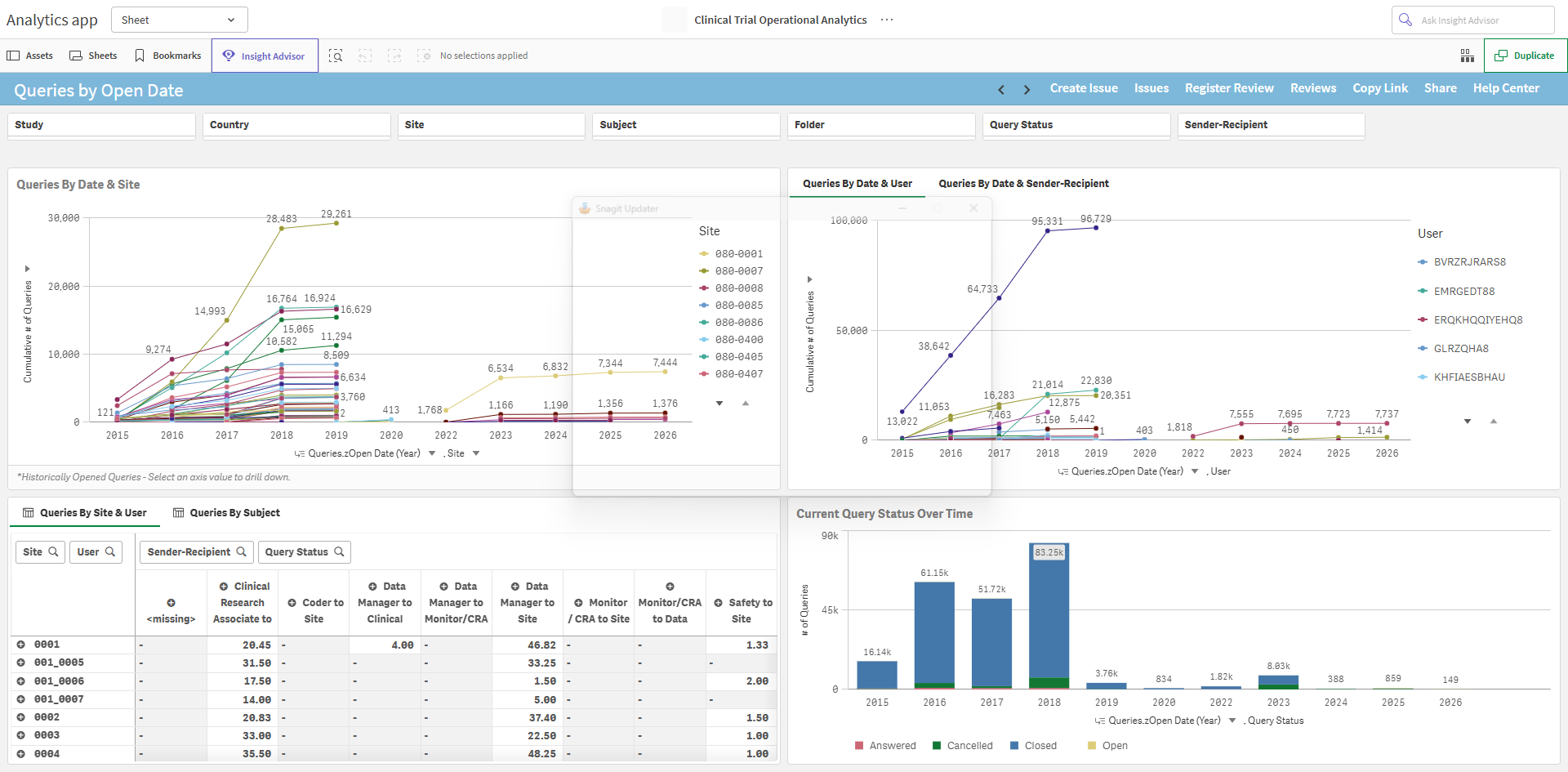Screen dimensions: 1568x772
Task: Open the Site filter pane
Action: (492, 125)
